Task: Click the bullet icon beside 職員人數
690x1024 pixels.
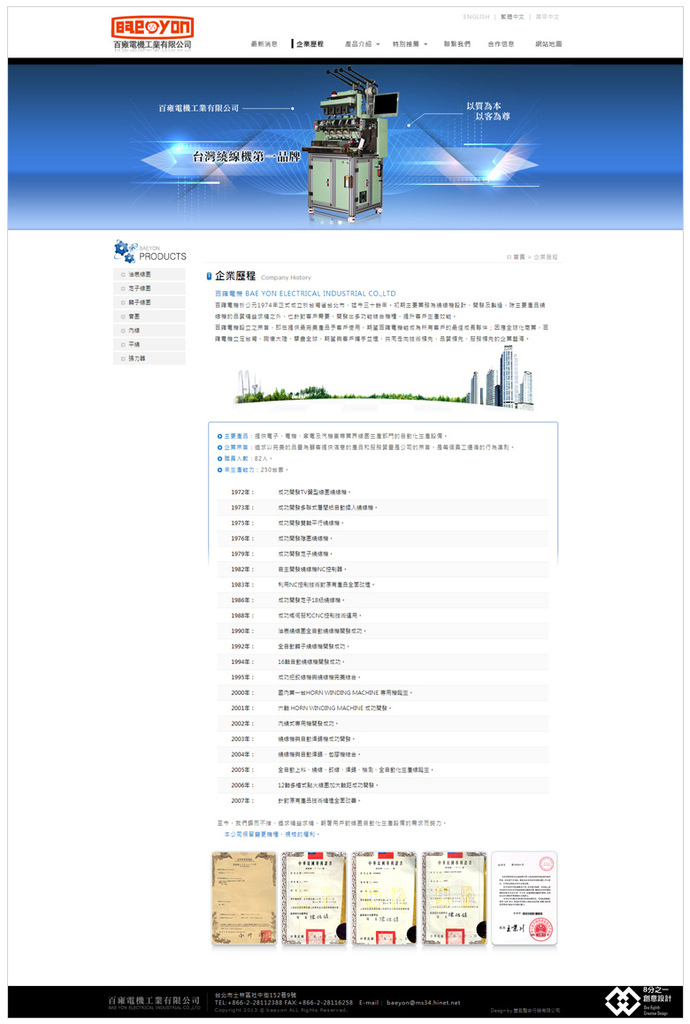Action: pos(220,458)
